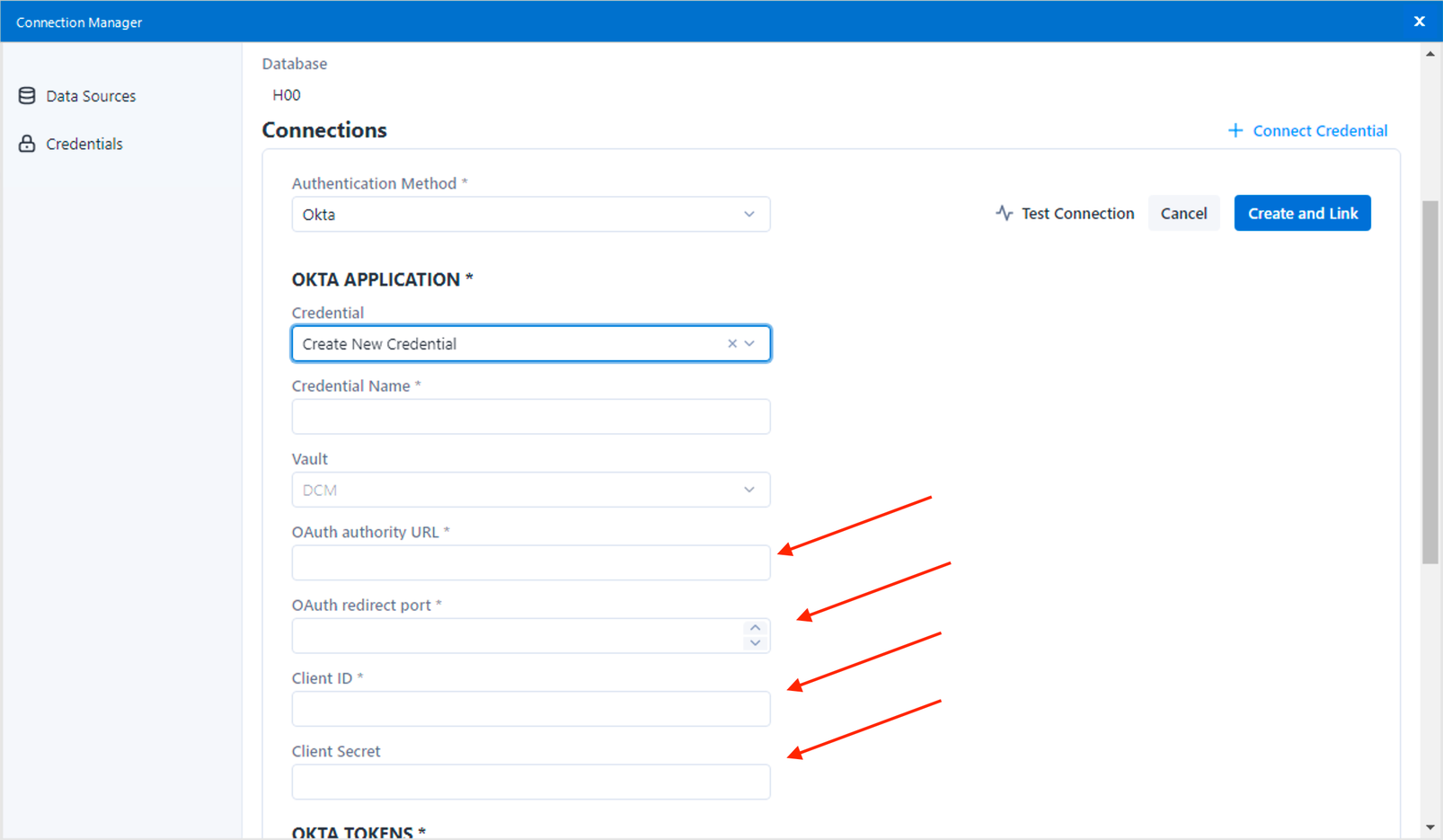
Task: Focus the Credential Name input field
Action: [530, 417]
